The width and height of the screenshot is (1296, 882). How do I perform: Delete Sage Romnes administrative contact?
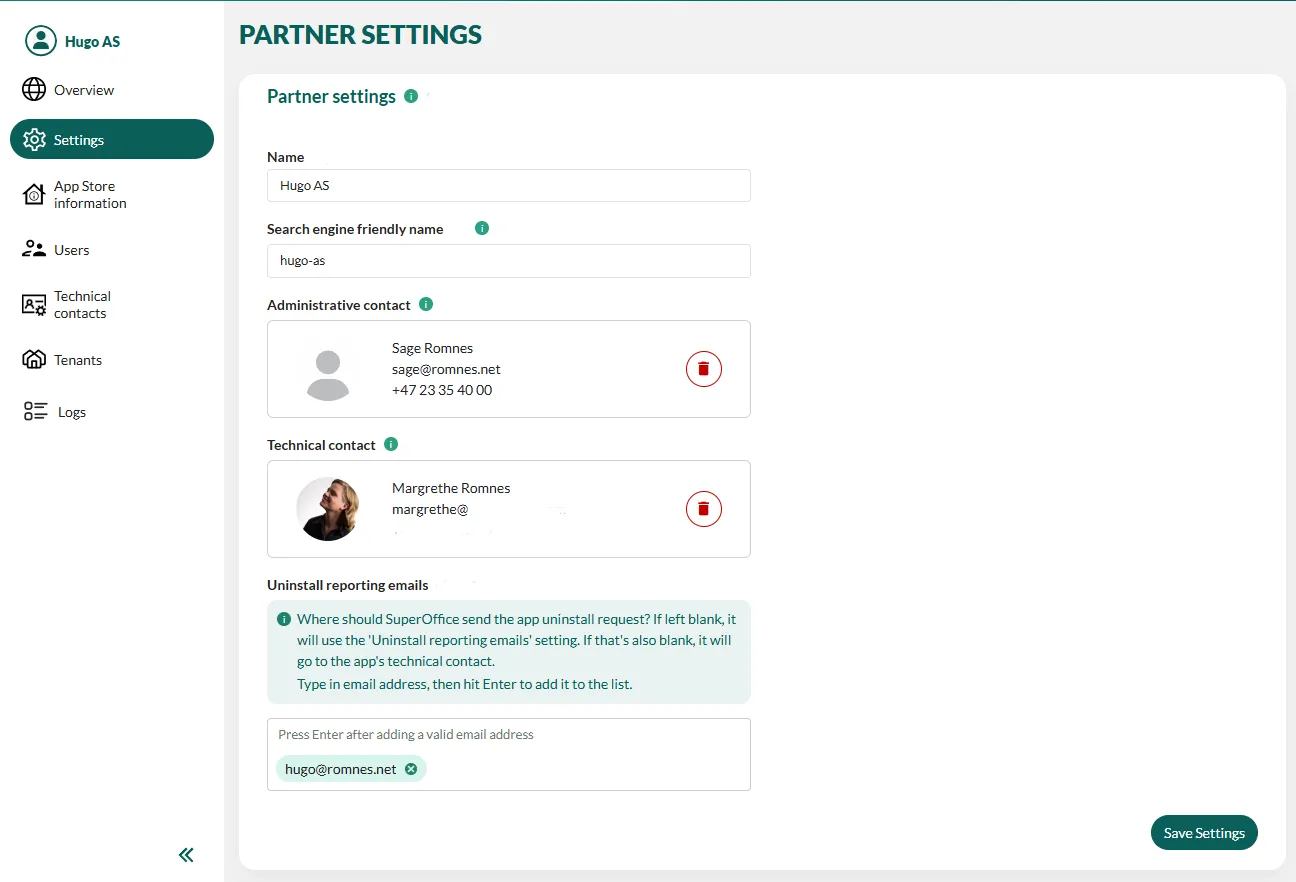(x=703, y=369)
